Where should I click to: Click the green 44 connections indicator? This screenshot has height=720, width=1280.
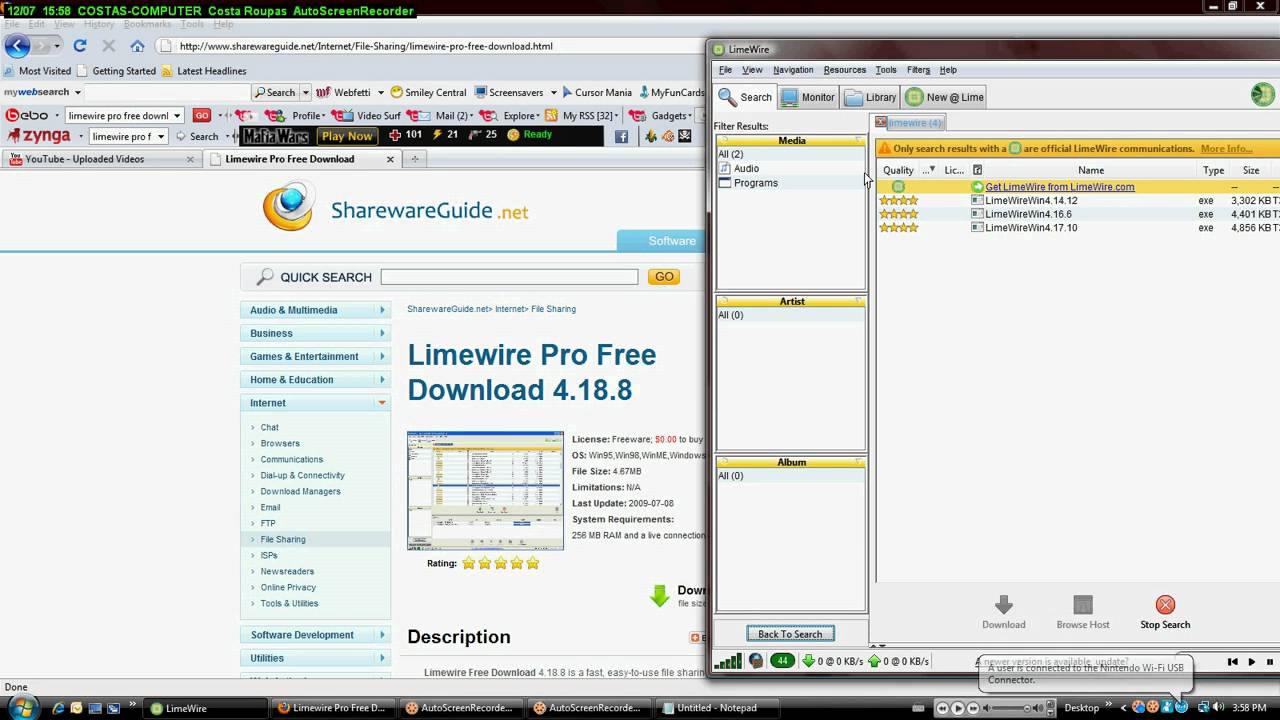pyautogui.click(x=782, y=660)
